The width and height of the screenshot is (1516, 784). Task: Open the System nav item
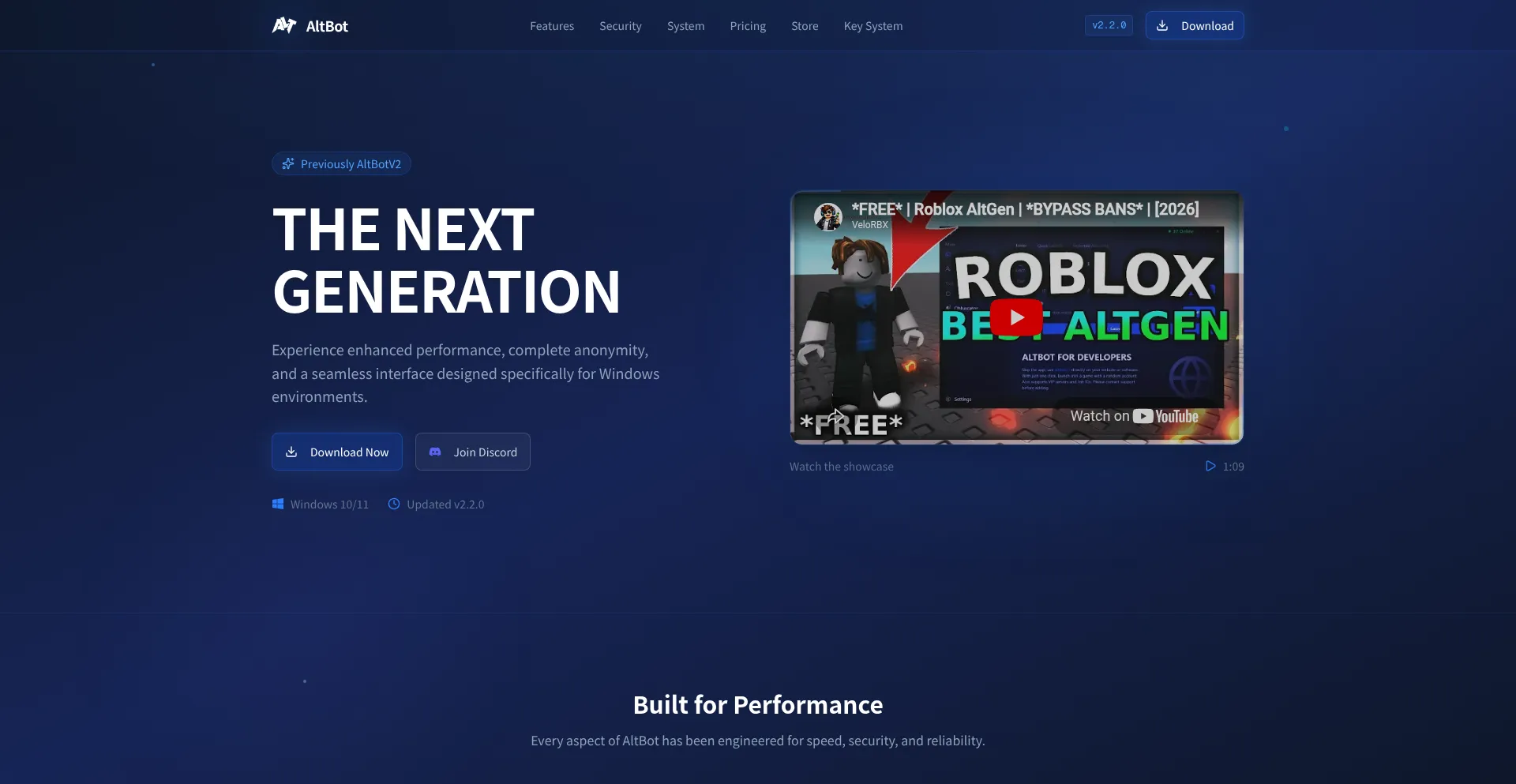click(x=685, y=26)
